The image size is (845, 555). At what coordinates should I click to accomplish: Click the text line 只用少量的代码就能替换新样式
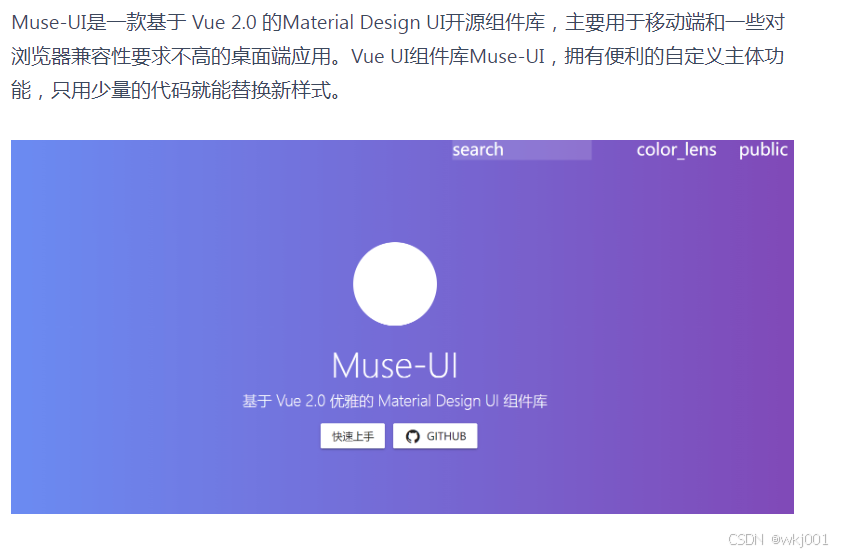[196, 90]
